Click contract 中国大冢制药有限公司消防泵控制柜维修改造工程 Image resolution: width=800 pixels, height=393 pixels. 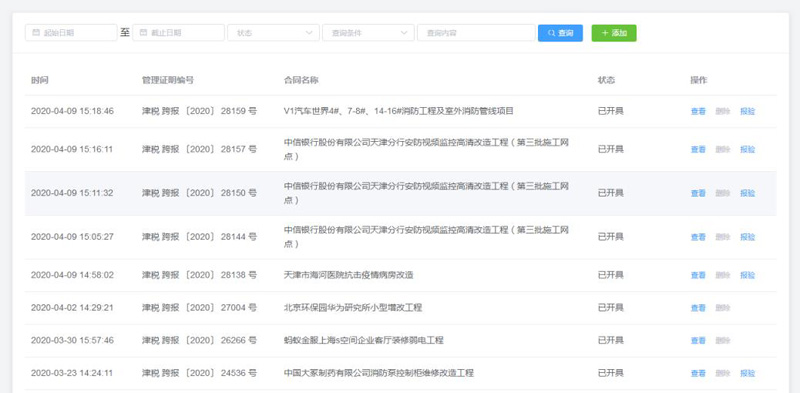(x=379, y=373)
